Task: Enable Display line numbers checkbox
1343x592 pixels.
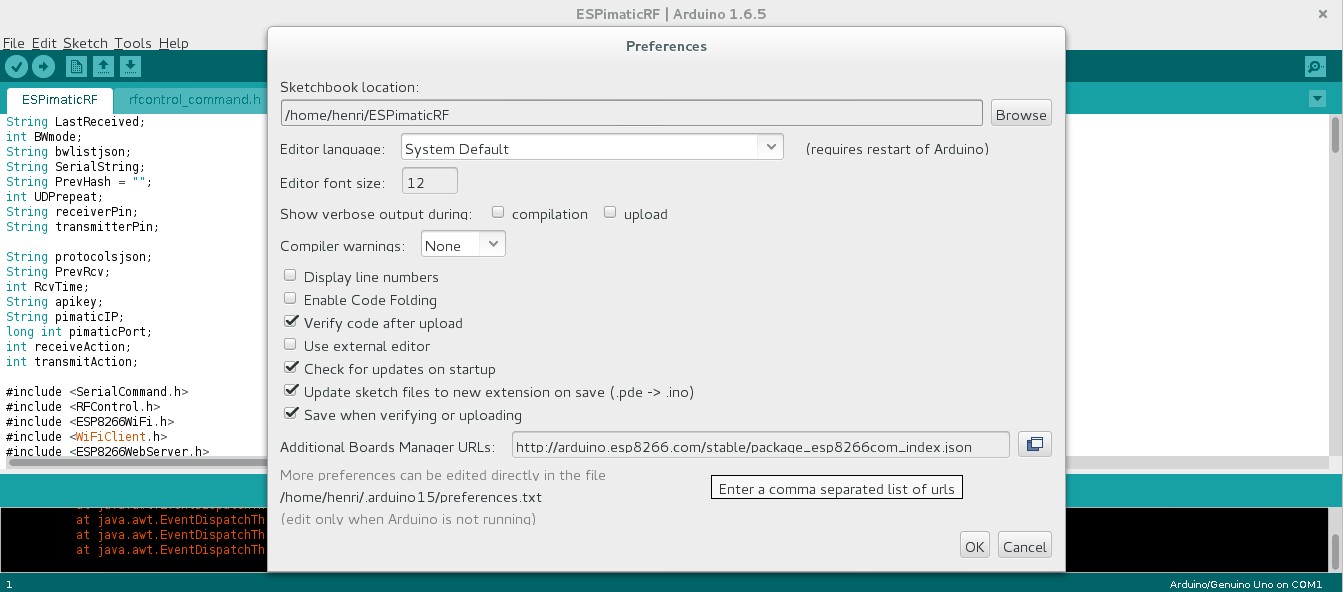Action: pyautogui.click(x=290, y=276)
